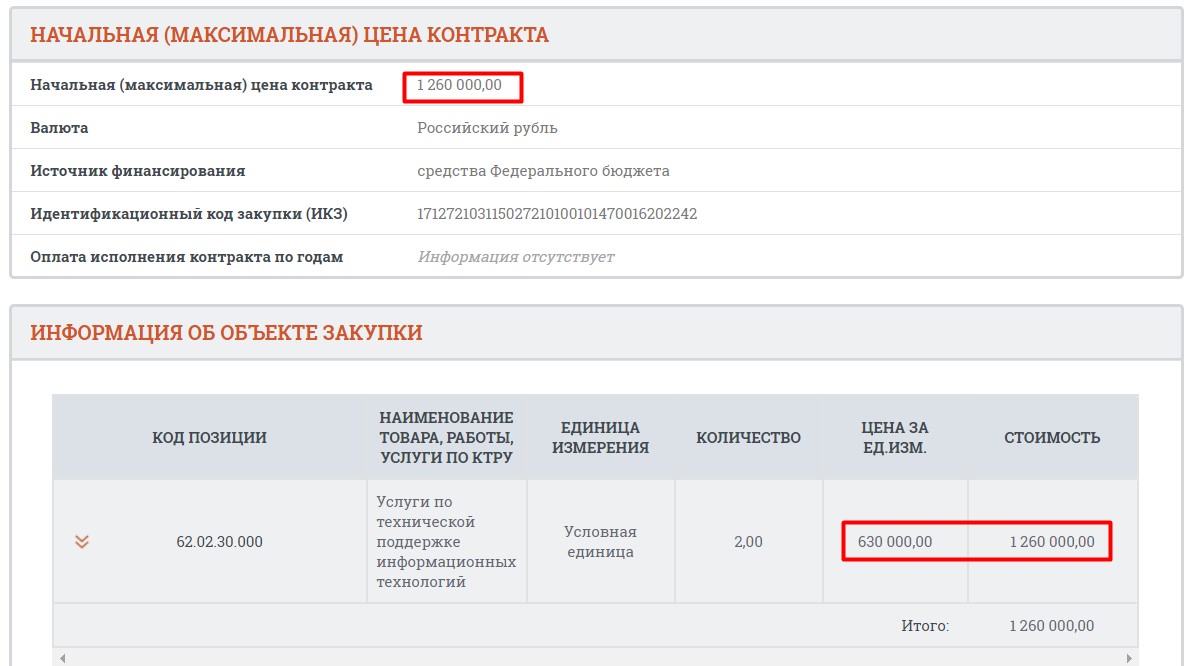The height and width of the screenshot is (666, 1195).
Task: Click the СТОИМОСТЬ column header
Action: click(1052, 437)
